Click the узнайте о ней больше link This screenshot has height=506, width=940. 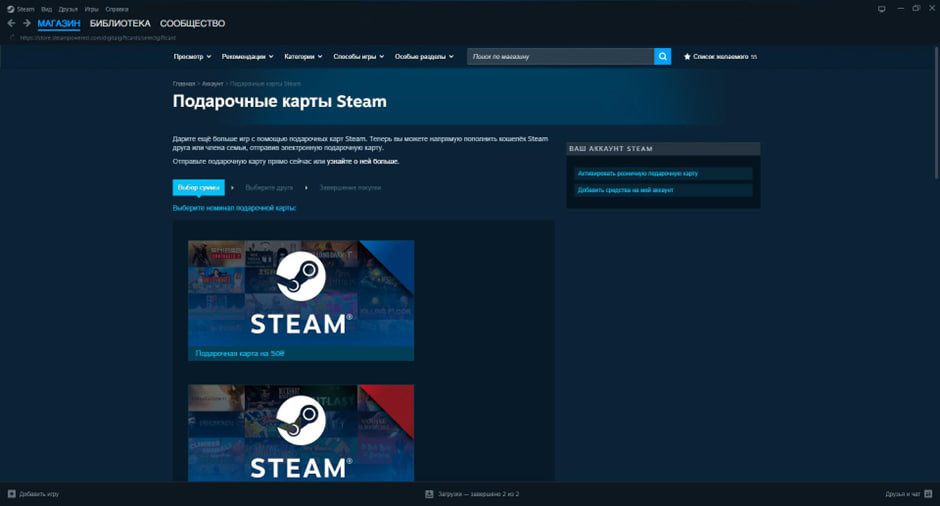[x=363, y=161]
